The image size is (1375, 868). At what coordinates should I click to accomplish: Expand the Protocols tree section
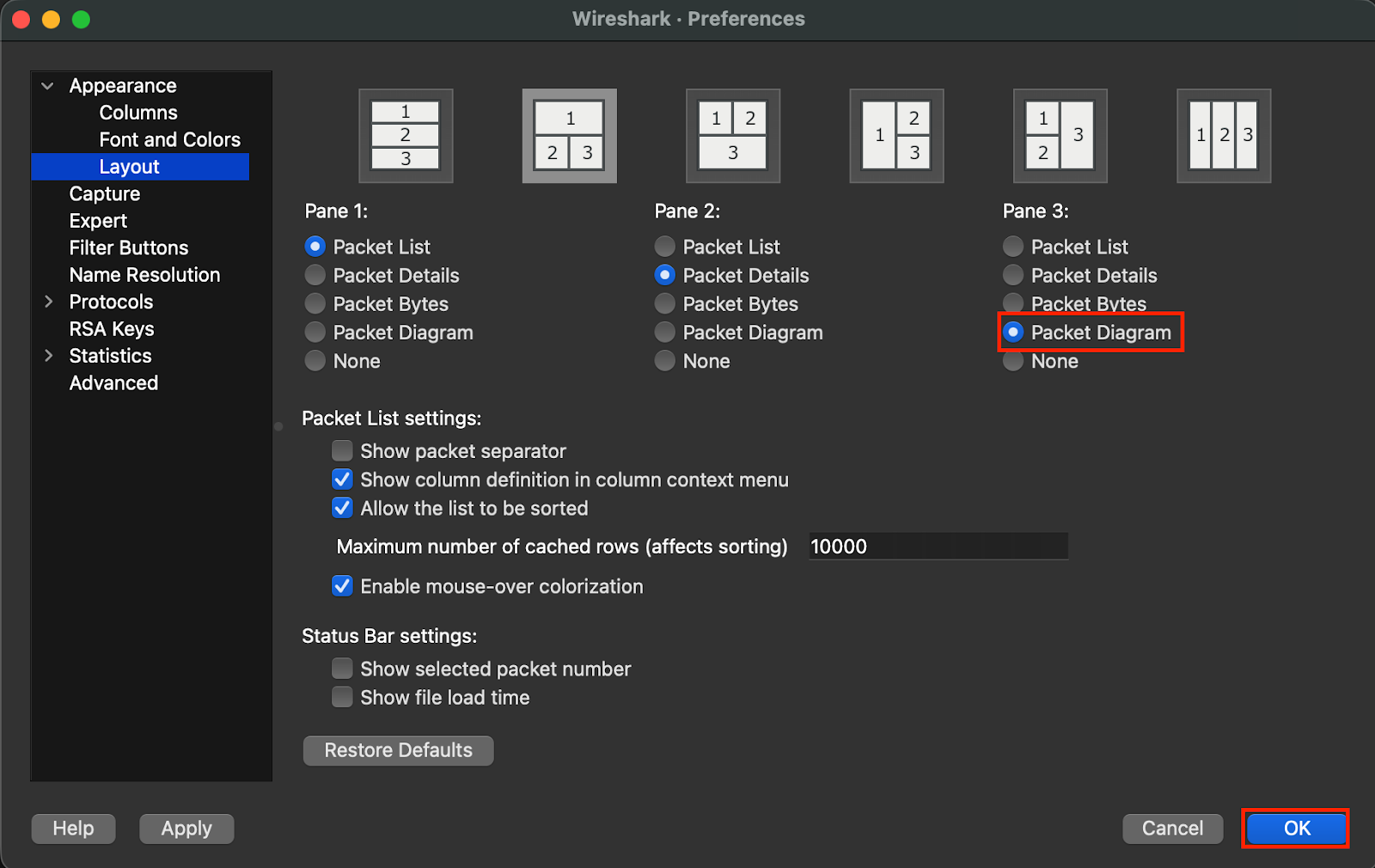click(x=48, y=302)
